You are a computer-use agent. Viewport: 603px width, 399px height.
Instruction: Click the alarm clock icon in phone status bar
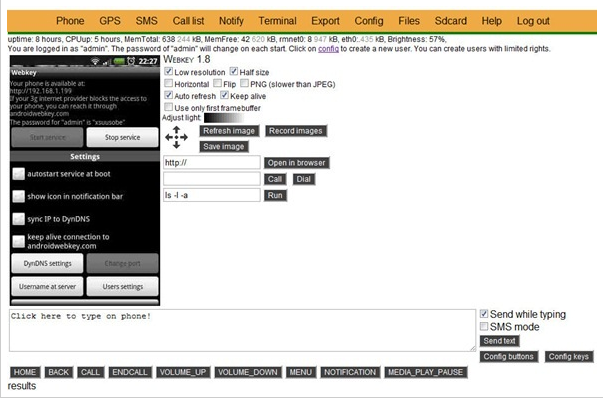[x=131, y=61]
